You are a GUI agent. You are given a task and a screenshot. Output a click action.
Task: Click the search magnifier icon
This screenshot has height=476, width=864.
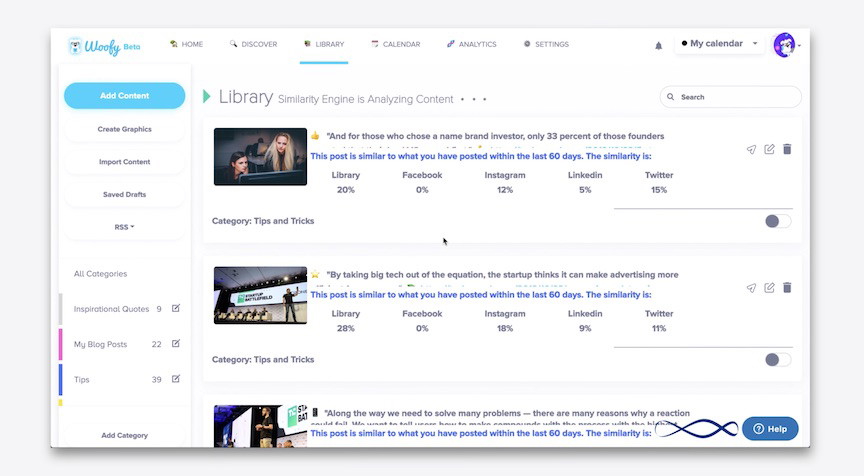[x=671, y=97]
